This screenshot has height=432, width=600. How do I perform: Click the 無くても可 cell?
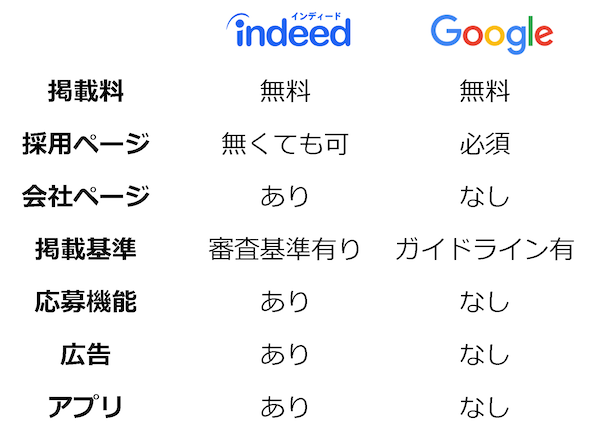coord(285,144)
